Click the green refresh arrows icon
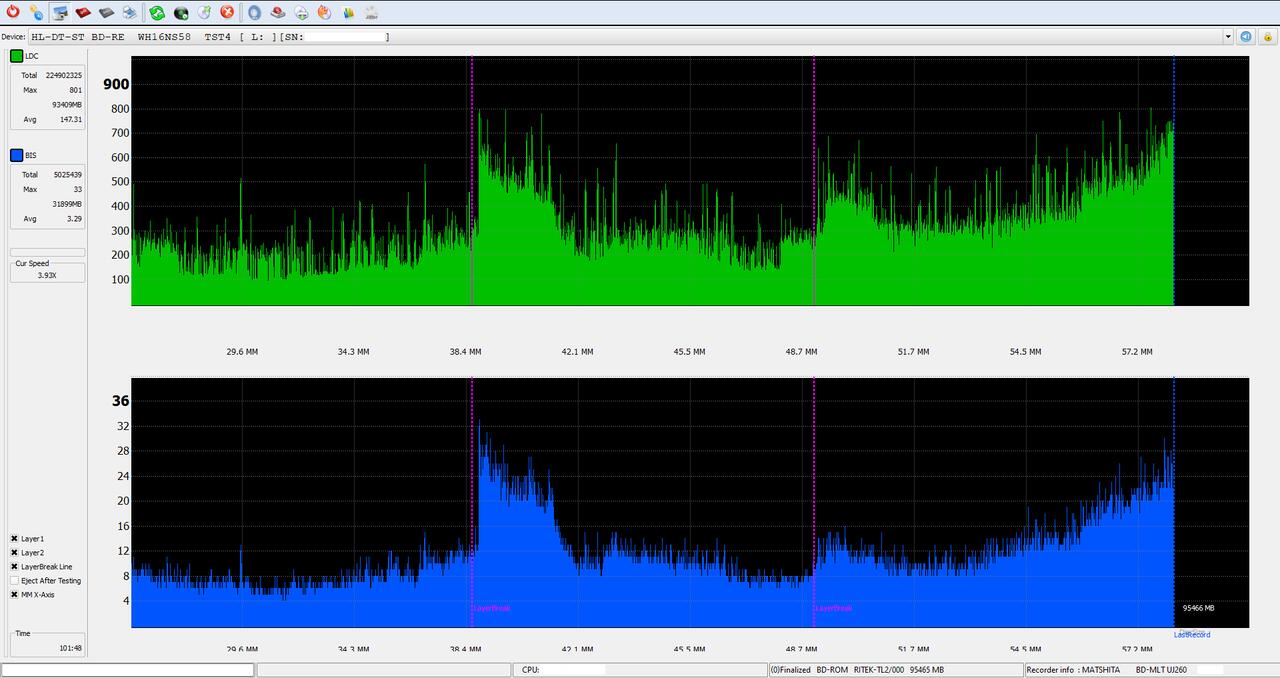The width and height of the screenshot is (1280, 678). [157, 12]
